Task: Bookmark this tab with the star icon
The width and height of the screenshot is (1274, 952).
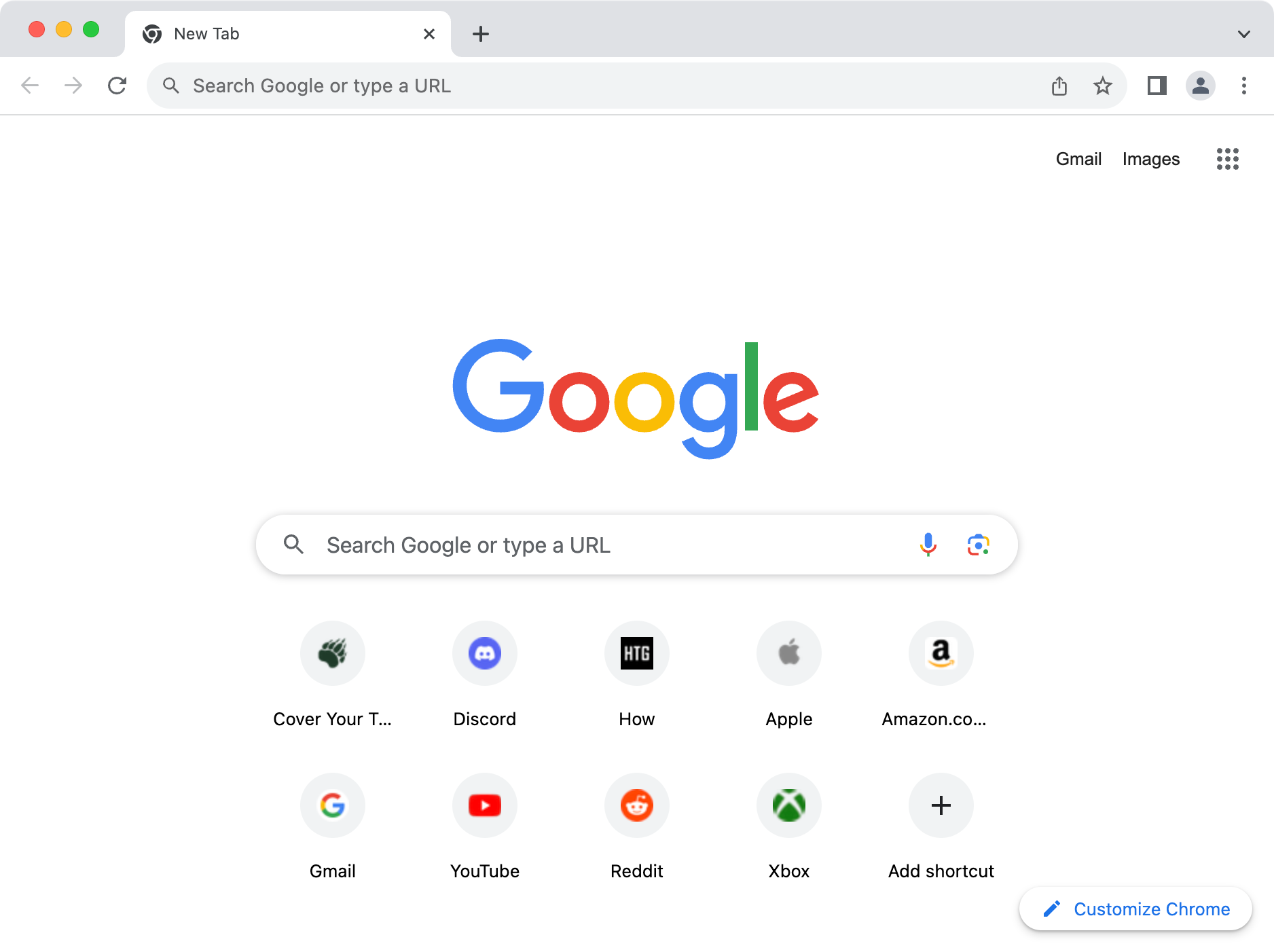Action: pyautogui.click(x=1102, y=86)
